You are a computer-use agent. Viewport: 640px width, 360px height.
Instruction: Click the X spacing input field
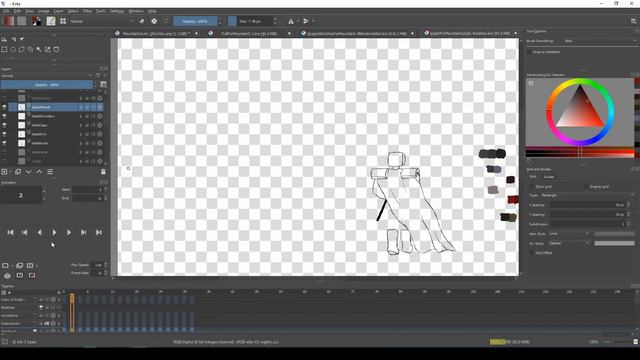click(x=587, y=204)
